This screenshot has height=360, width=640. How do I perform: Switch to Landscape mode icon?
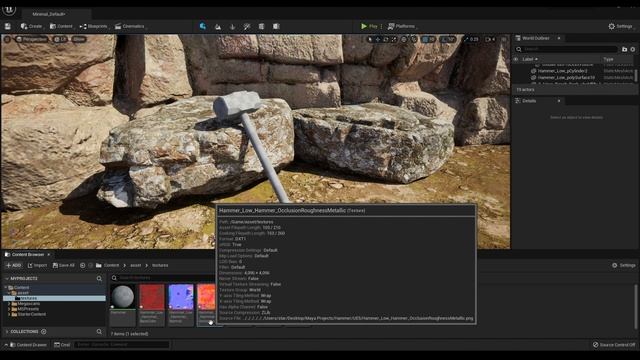pos(218,27)
